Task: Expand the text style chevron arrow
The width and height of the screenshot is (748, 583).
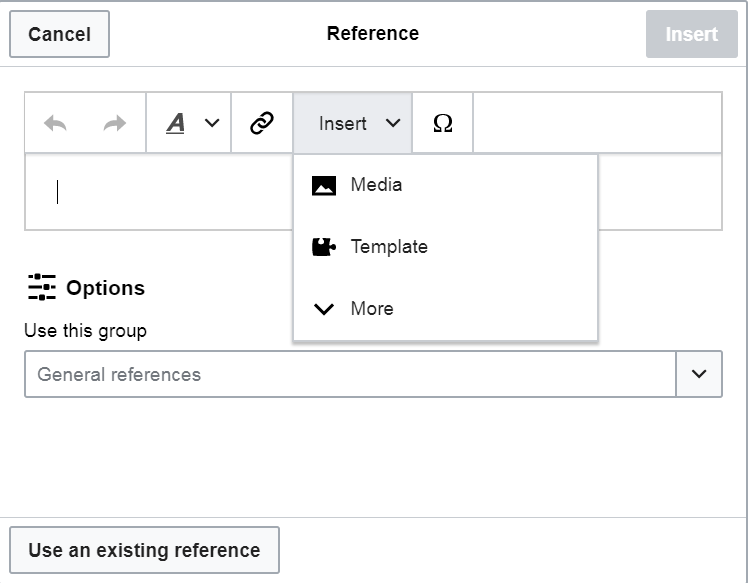Action: click(x=212, y=123)
